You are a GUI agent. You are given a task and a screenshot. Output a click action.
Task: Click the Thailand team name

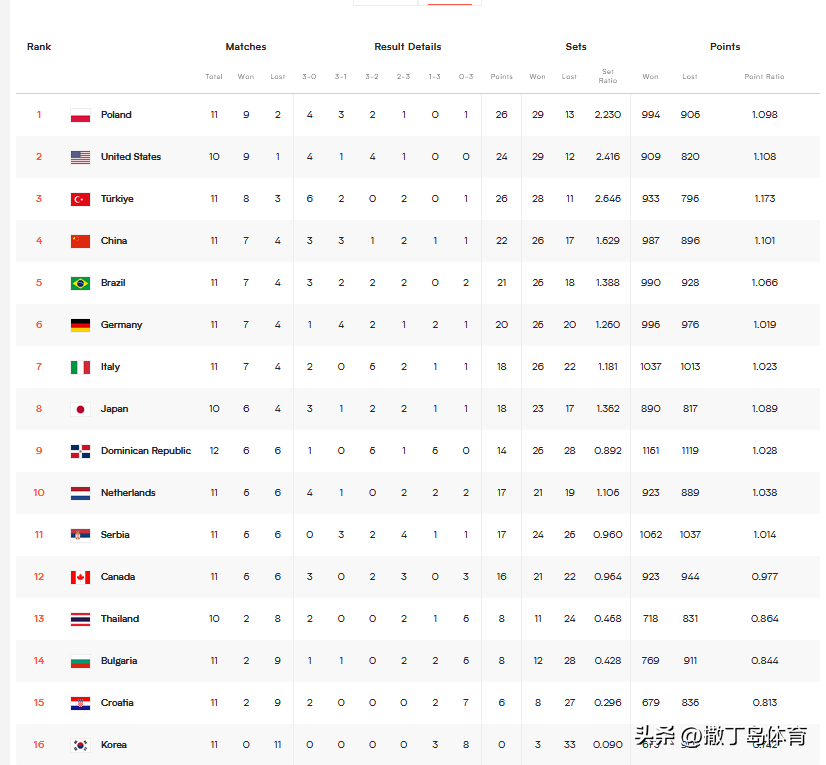coord(120,619)
